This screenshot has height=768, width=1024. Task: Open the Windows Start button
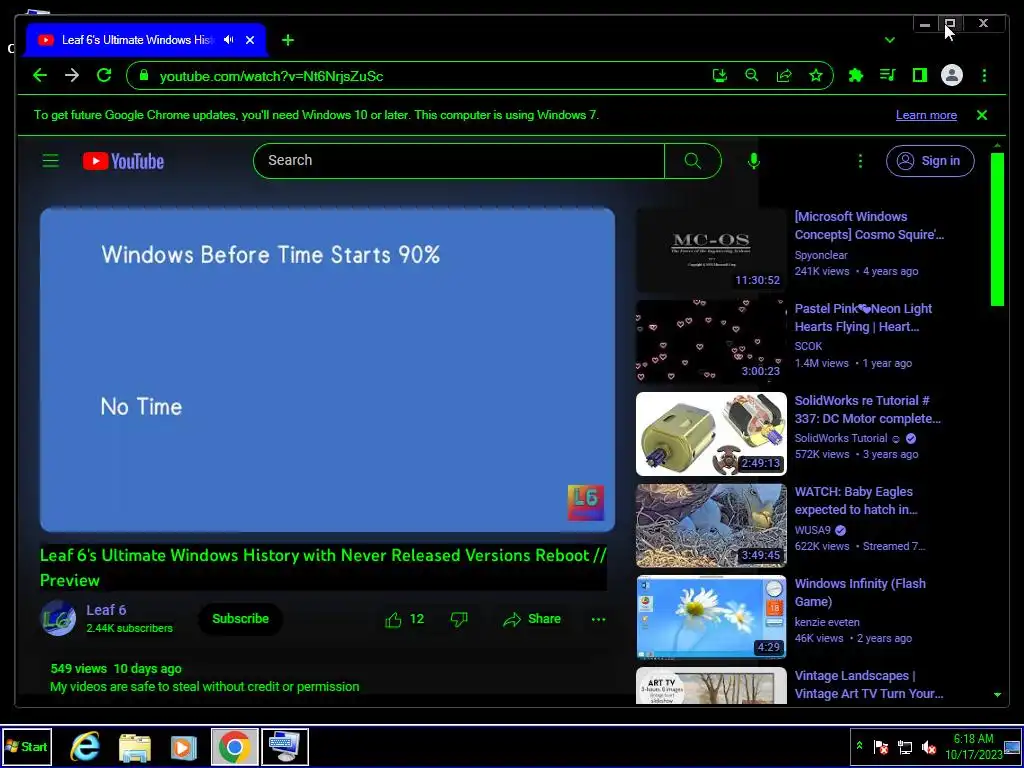26,746
